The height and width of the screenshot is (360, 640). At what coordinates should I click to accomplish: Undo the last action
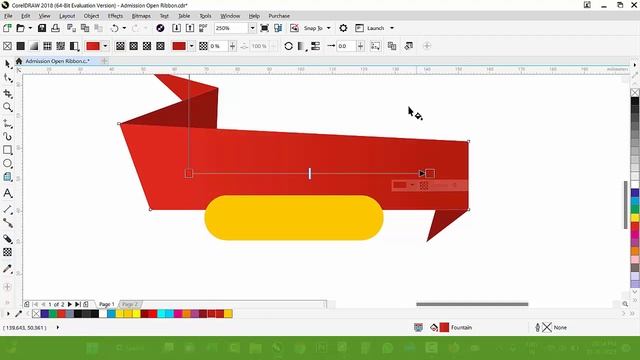click(x=115, y=28)
